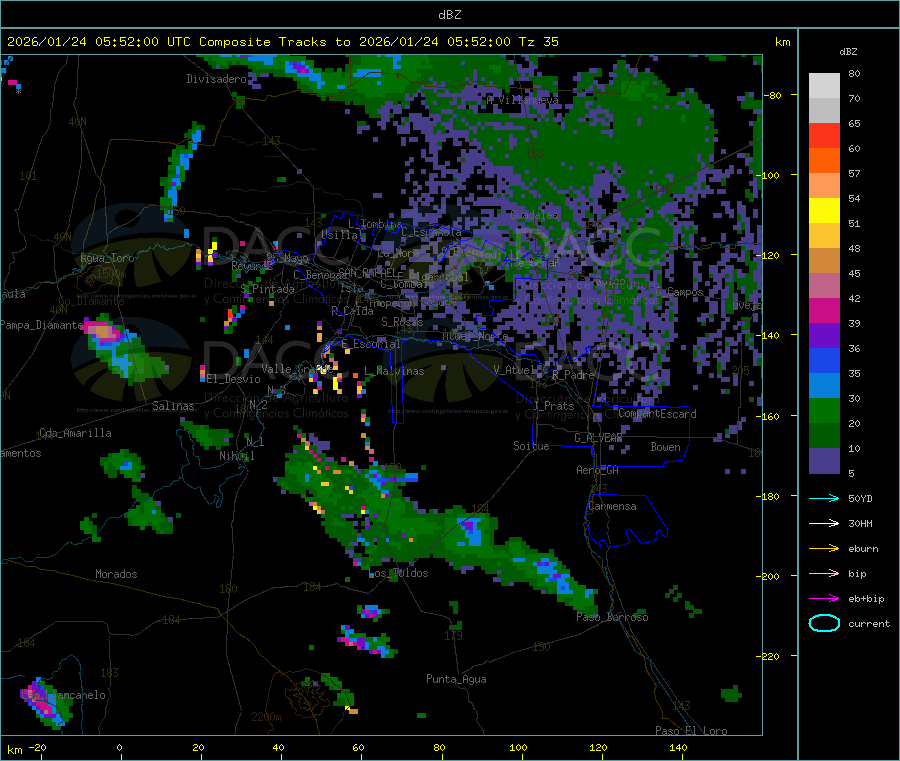Click the yellow Composite Tracks timestamp line
The width and height of the screenshot is (900, 761).
pos(282,42)
